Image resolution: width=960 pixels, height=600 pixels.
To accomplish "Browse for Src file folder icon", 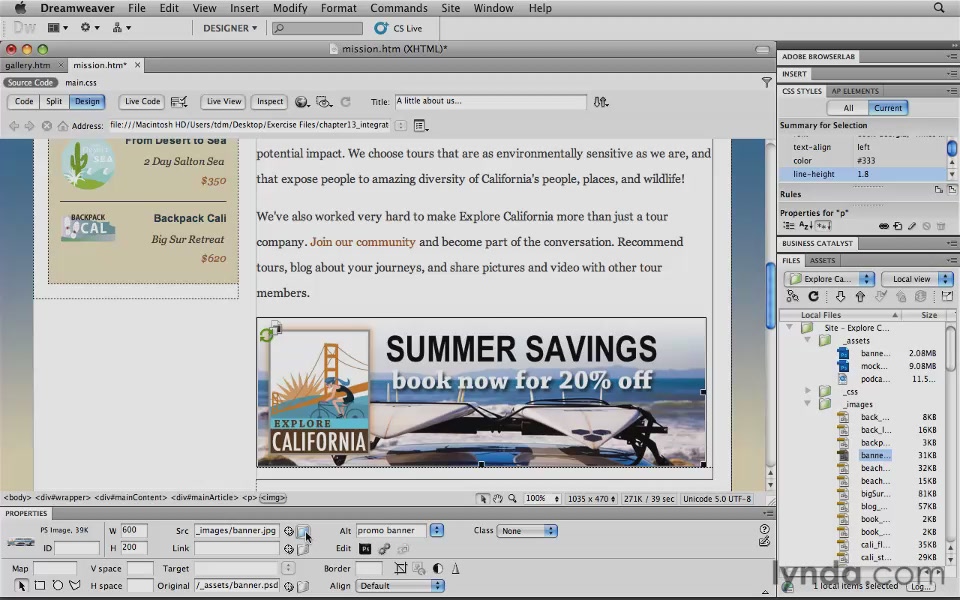I will pos(303,531).
